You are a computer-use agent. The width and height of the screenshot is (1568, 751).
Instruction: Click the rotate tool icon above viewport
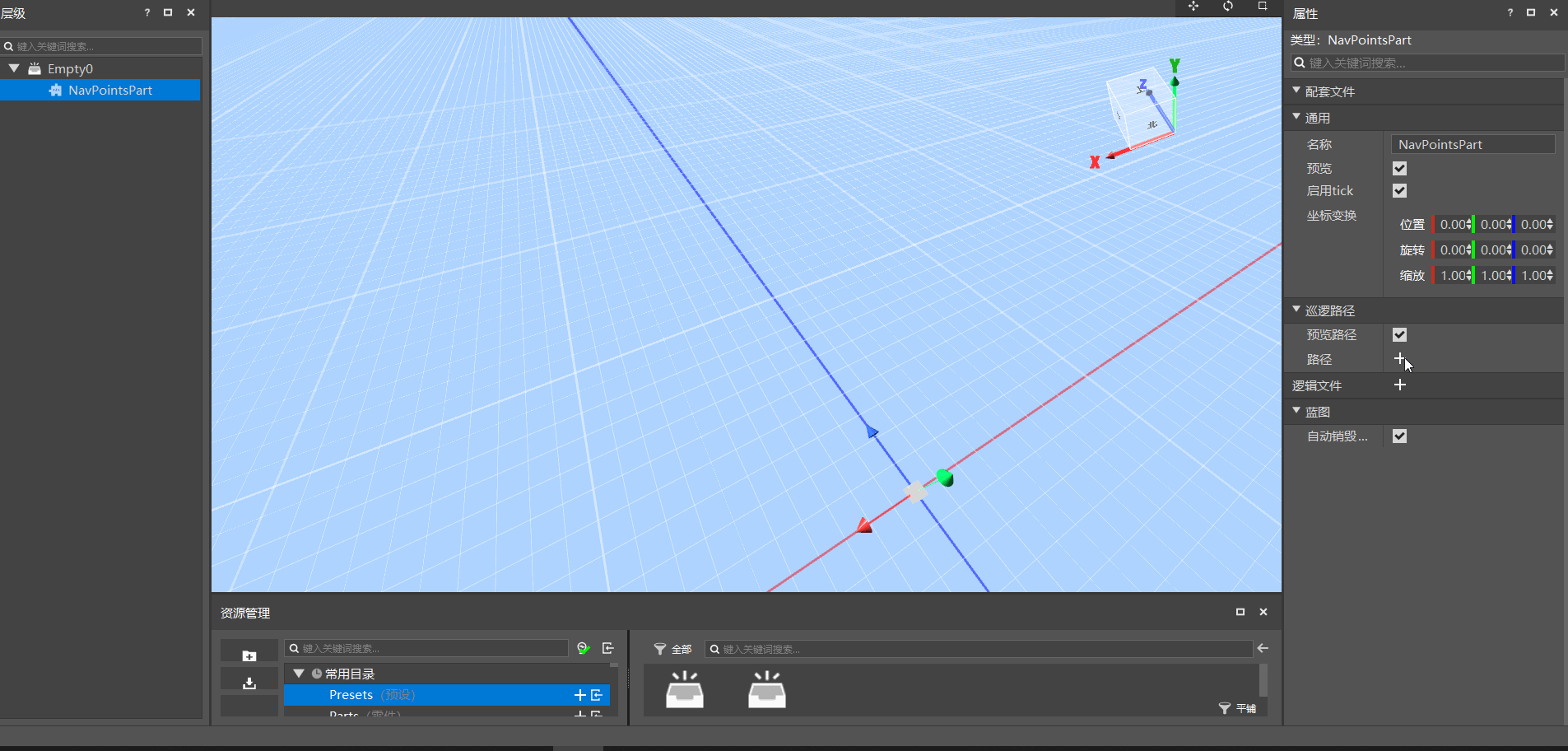point(1227,7)
